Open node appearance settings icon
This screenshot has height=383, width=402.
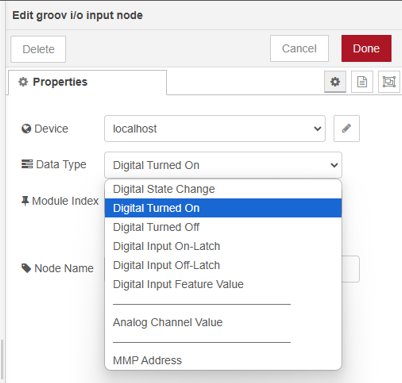[389, 82]
